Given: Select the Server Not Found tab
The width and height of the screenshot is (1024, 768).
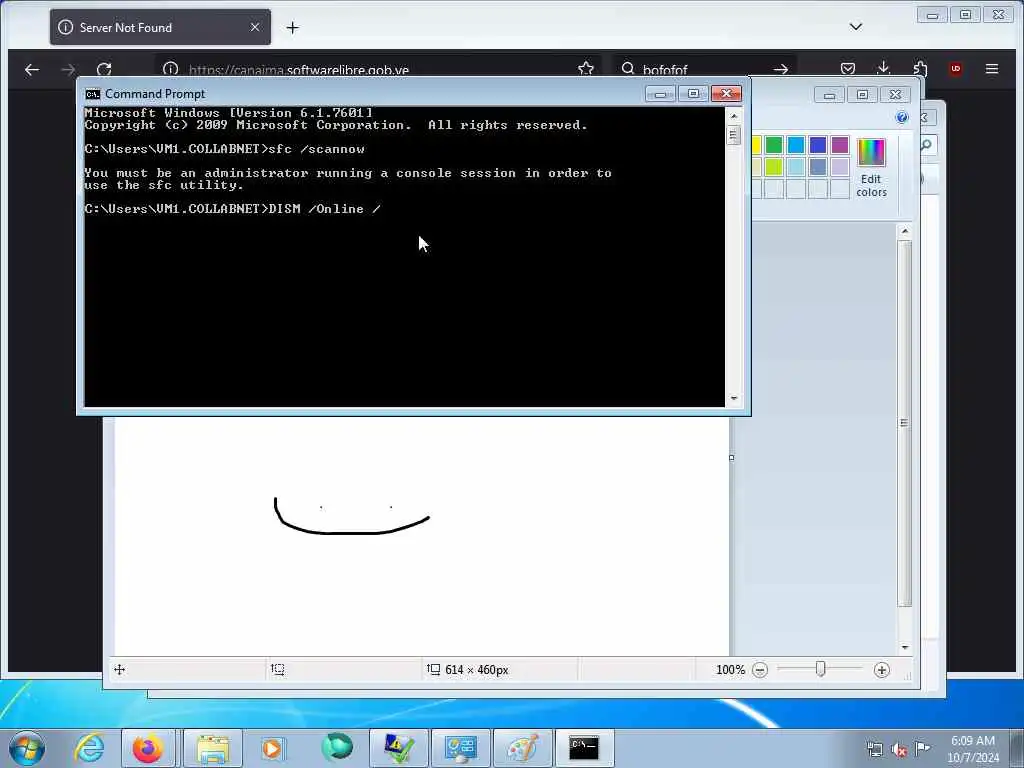Looking at the screenshot, I should [160, 27].
